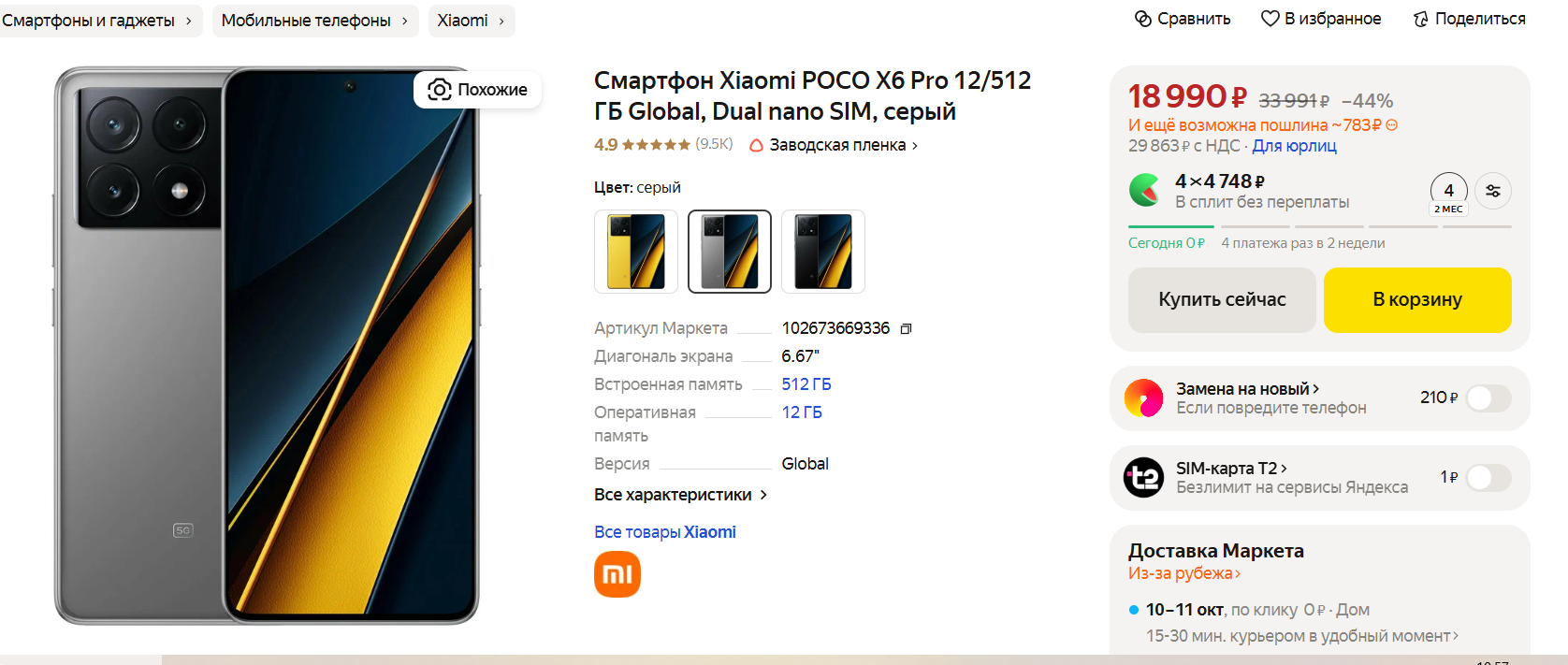The image size is (1568, 665).
Task: Expand 'Все характеристики' specifications
Action: click(x=680, y=495)
